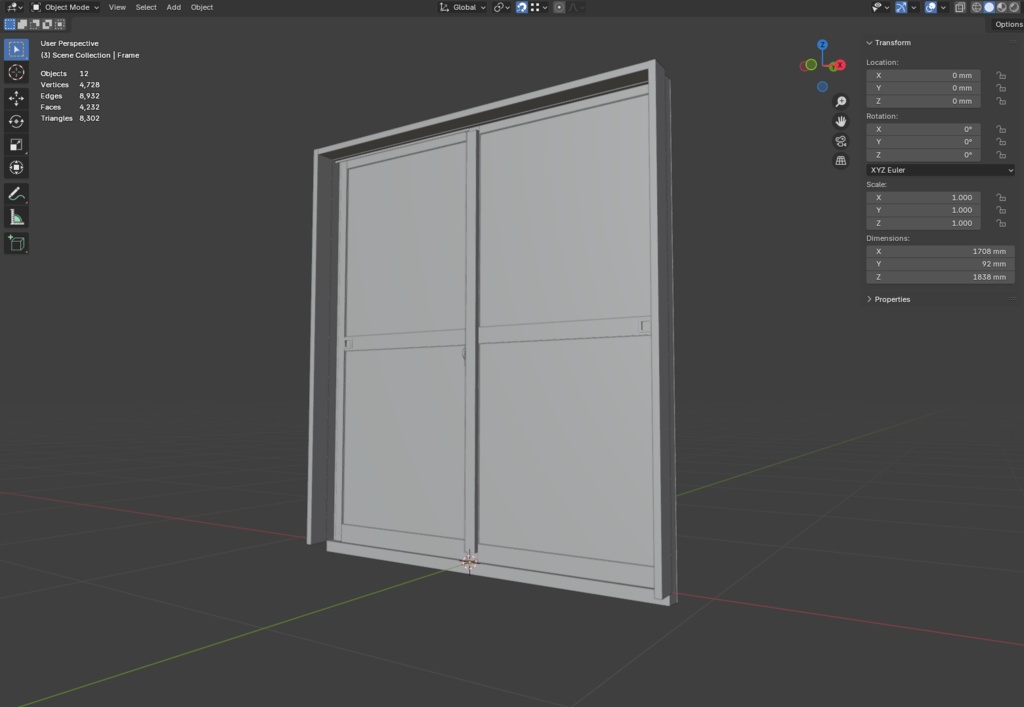This screenshot has height=707, width=1024.
Task: Open the snapping options dropdown
Action: tap(540, 7)
